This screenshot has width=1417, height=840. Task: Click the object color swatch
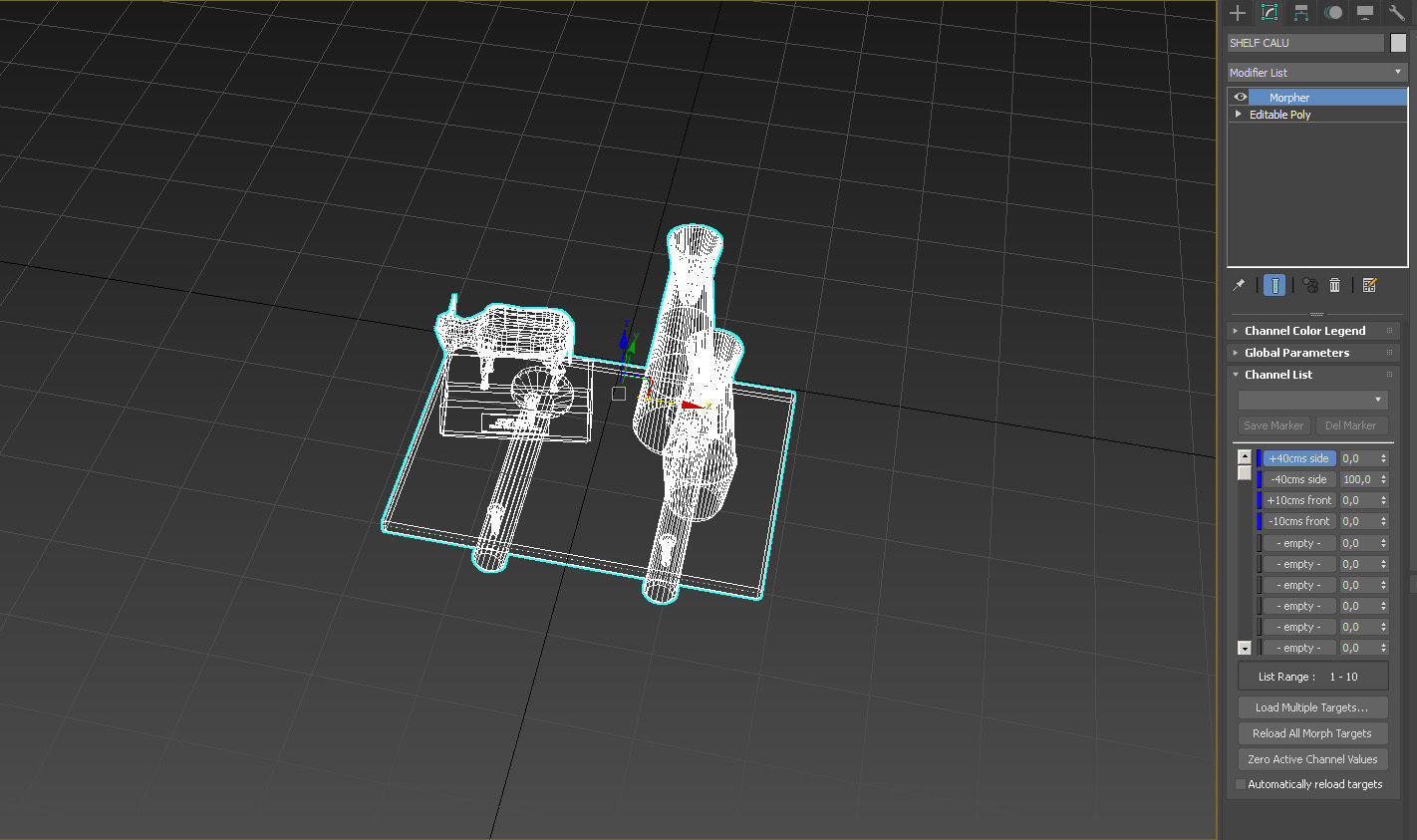point(1398,43)
